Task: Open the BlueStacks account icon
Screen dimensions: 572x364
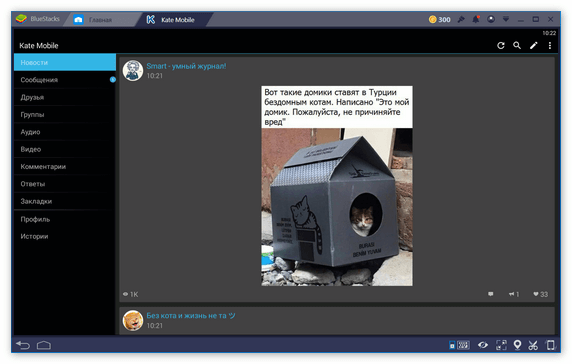Action: pyautogui.click(x=491, y=19)
